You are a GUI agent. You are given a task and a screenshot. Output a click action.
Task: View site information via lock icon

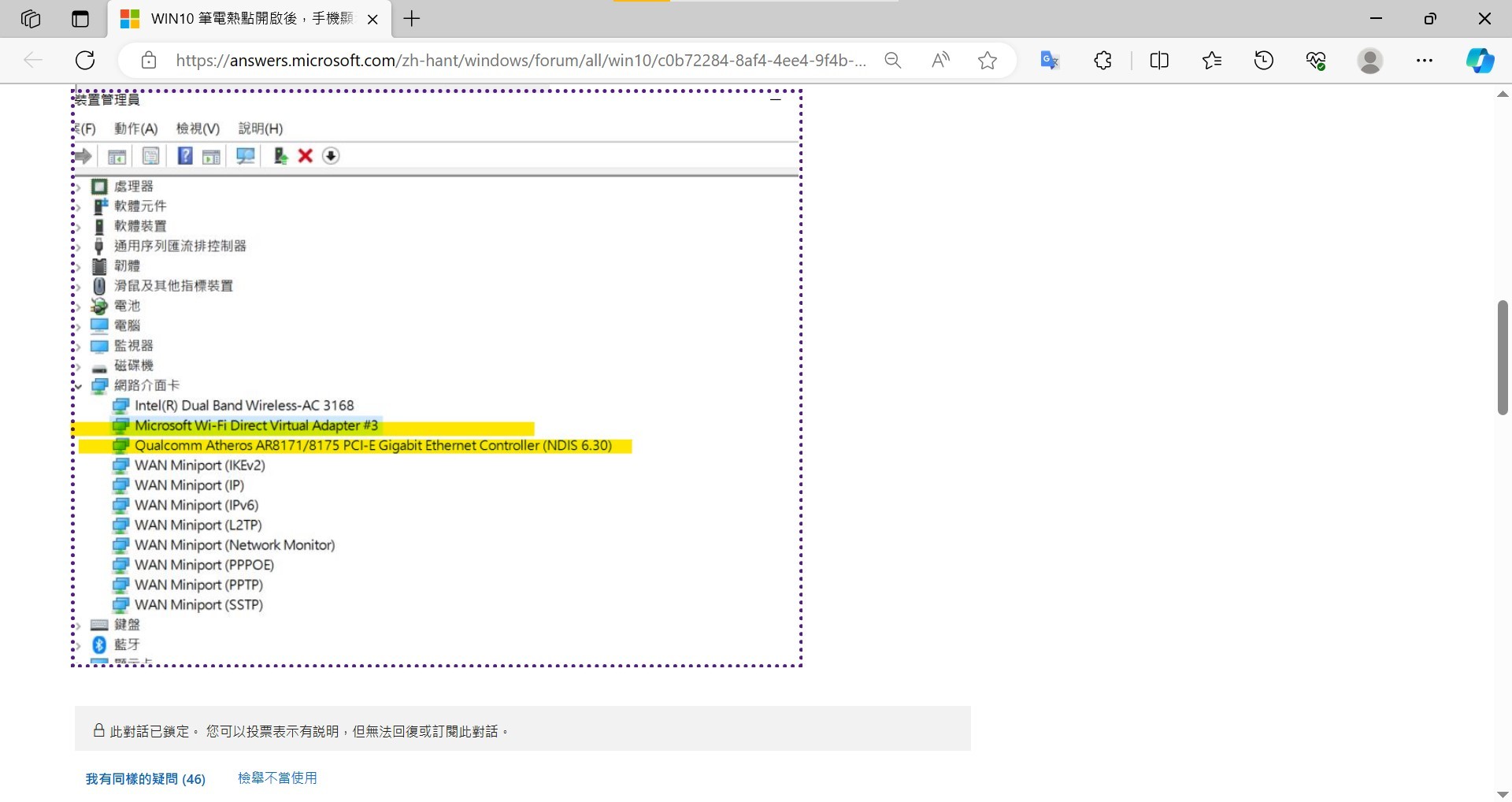point(149,60)
